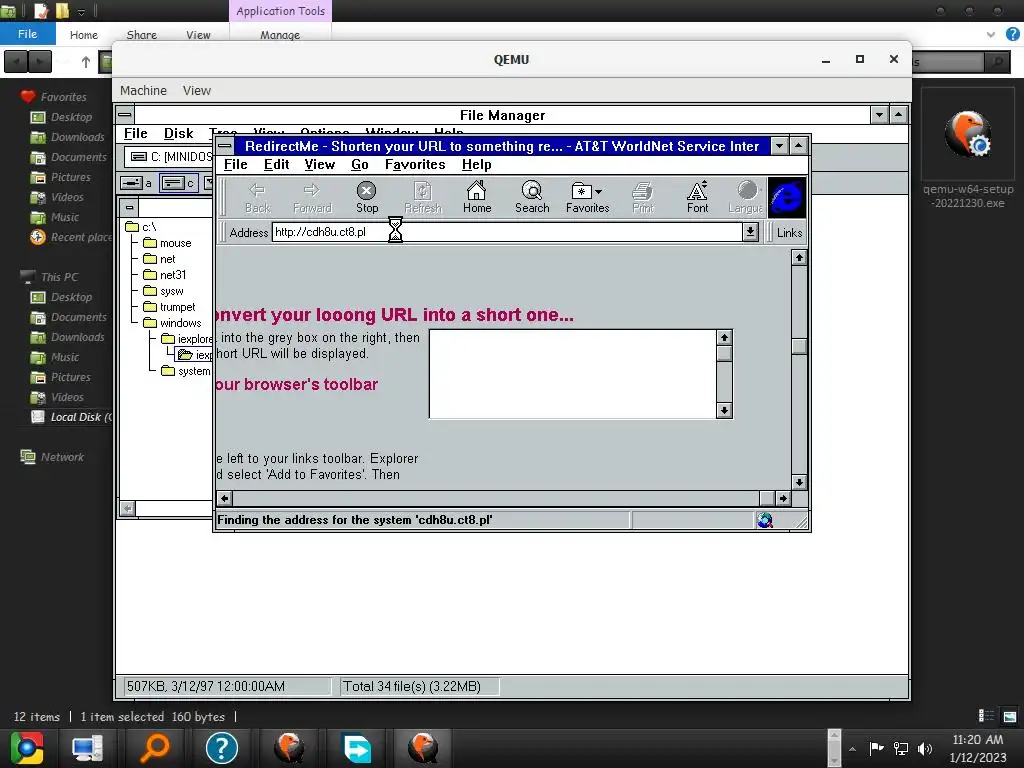The image size is (1024, 768).
Task: Click browser page vertical scroll down arrow
Action: point(799,482)
